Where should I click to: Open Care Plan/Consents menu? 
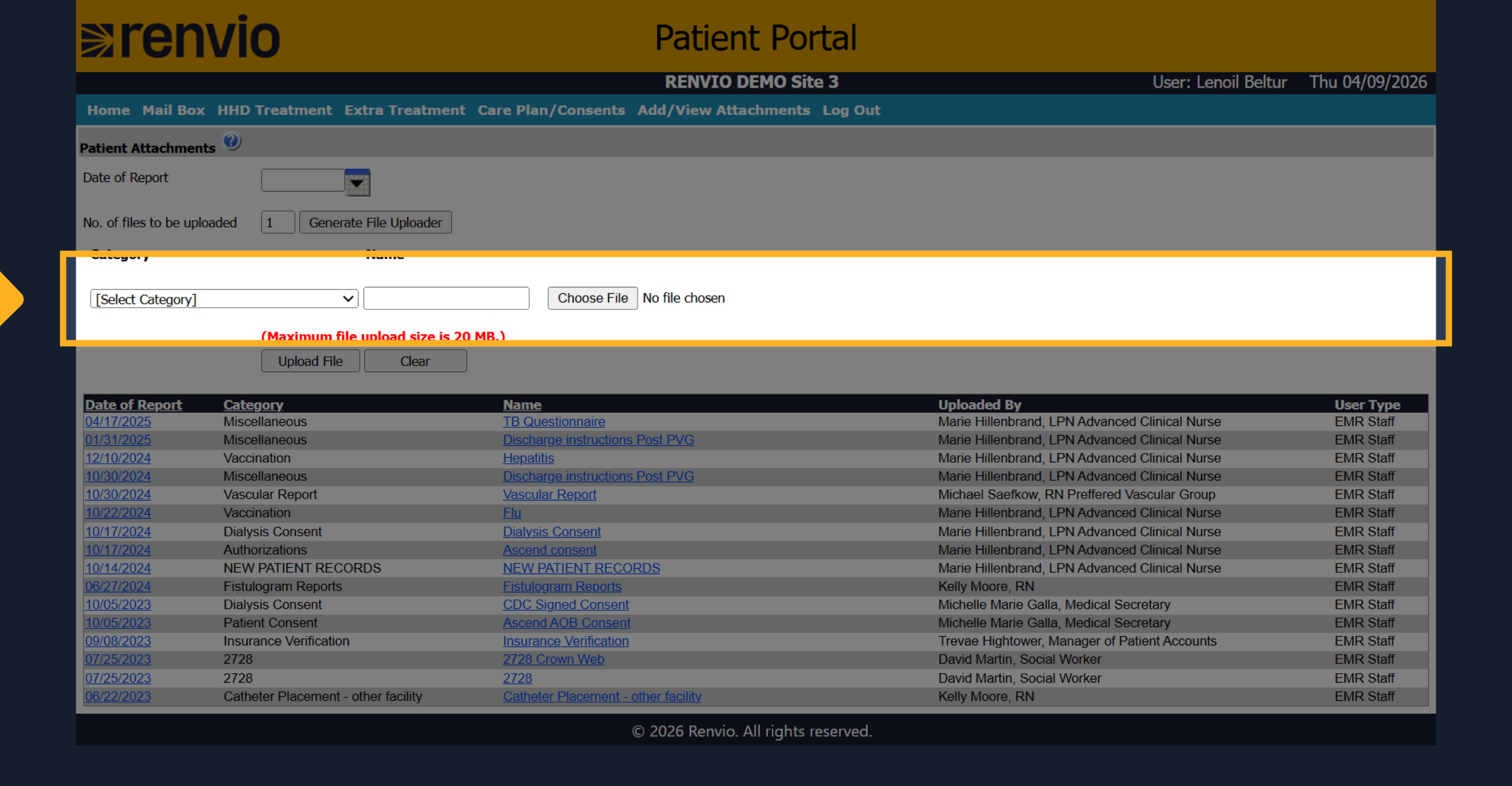[x=551, y=110]
